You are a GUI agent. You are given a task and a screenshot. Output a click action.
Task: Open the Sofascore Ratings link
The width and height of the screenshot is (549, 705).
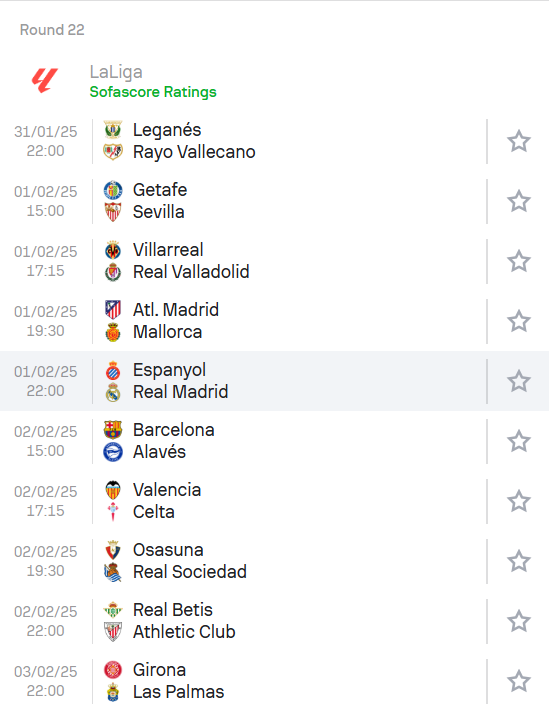point(153,92)
